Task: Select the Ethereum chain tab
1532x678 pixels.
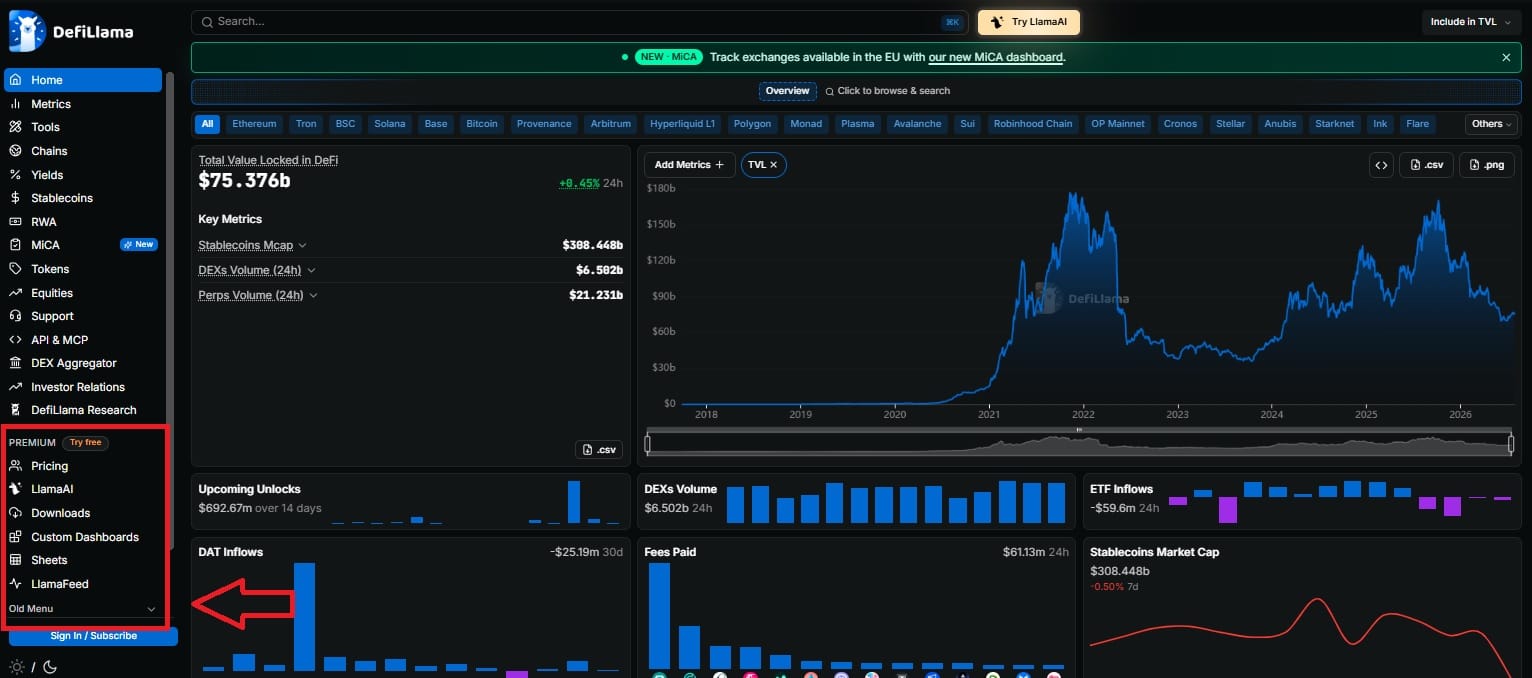Action: click(x=254, y=124)
